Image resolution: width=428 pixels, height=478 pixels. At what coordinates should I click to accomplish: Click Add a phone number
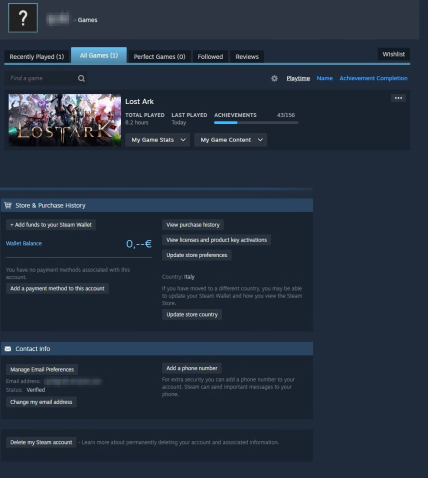pyautogui.click(x=192, y=368)
